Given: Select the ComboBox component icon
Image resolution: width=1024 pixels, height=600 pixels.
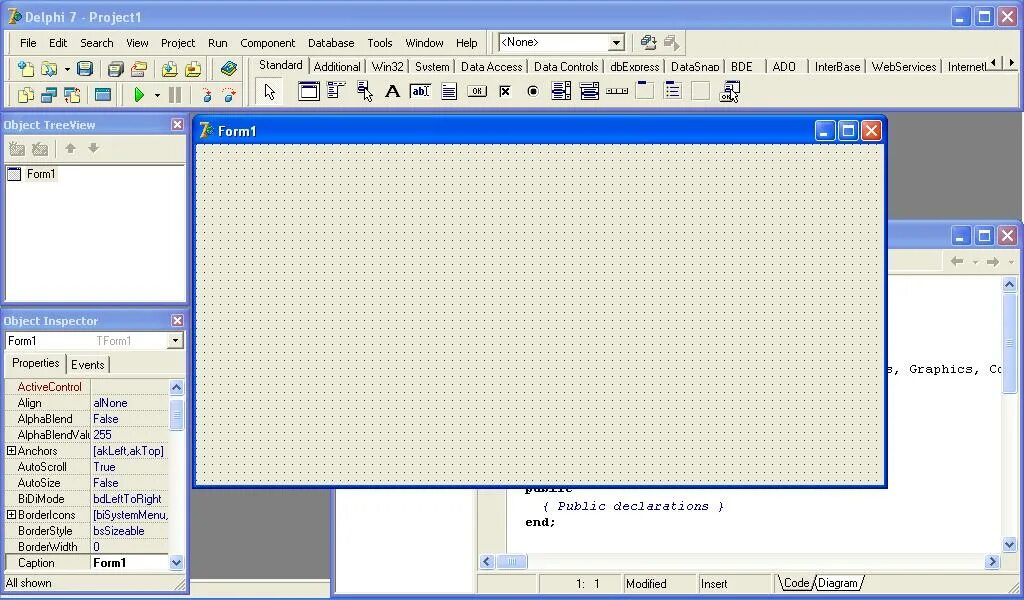Looking at the screenshot, I should (x=589, y=91).
